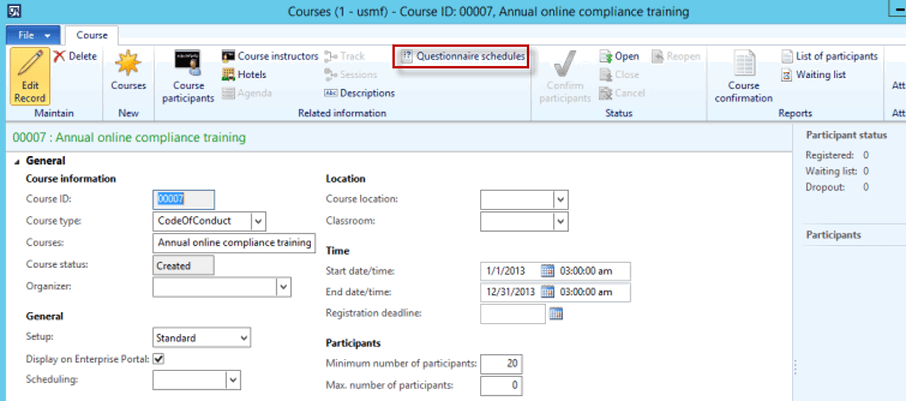Viewport: 906px width, 401px height.
Task: Create new course with Courses star icon
Action: pos(128,70)
